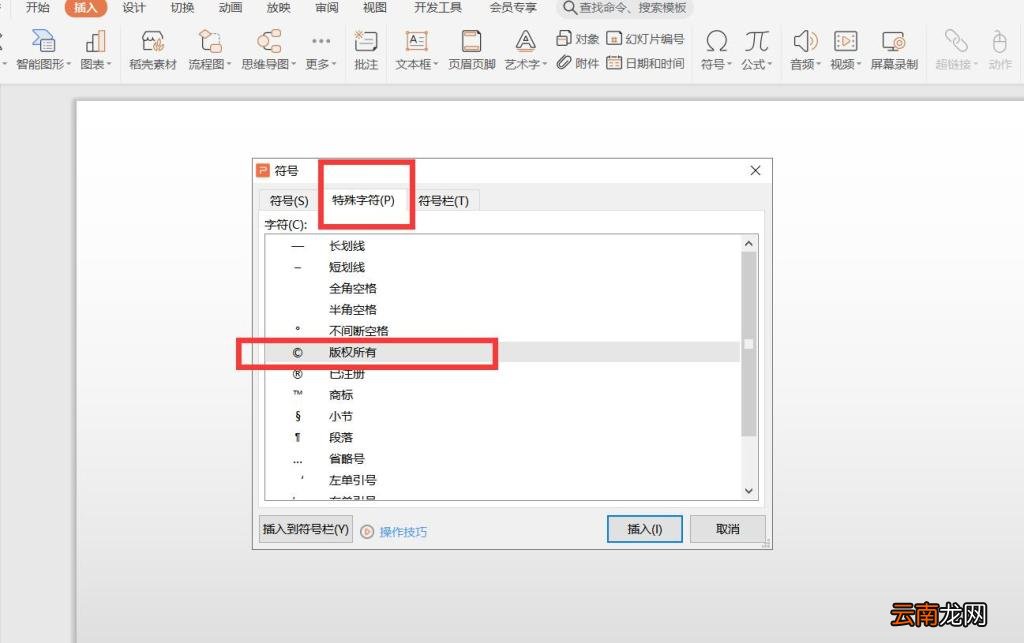Switch to 符号(S) tab in dialog
The image size is (1024, 643).
[x=289, y=200]
